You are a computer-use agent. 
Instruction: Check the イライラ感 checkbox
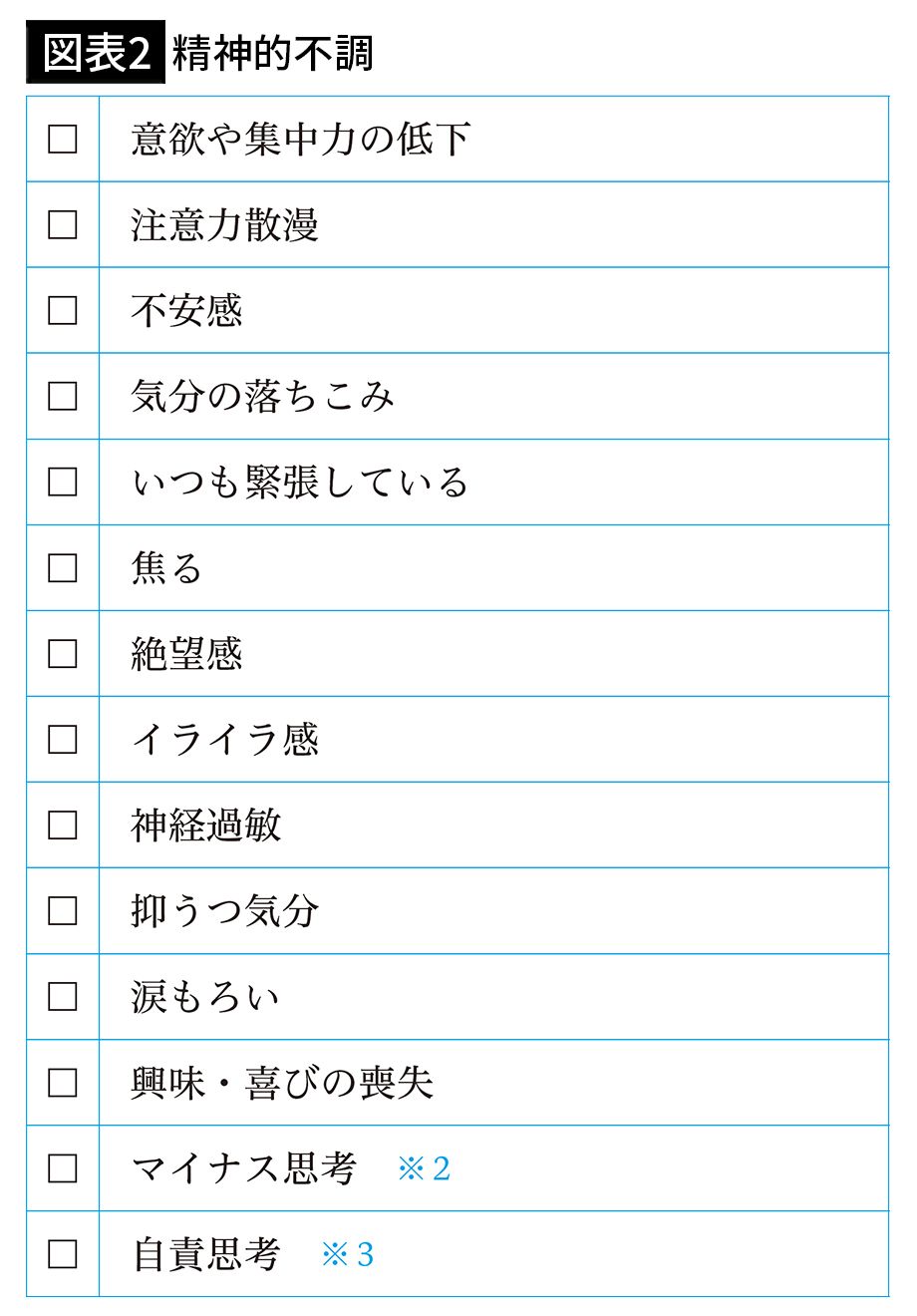(x=63, y=740)
